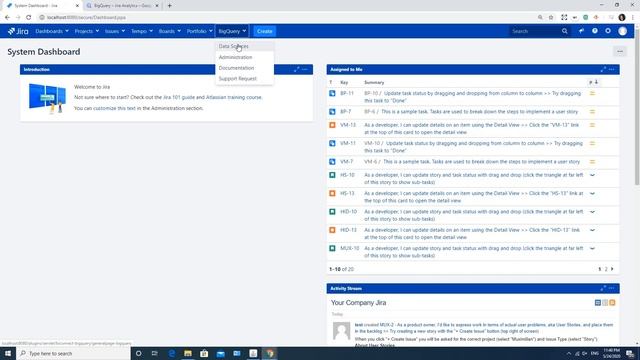Open the Boards dropdown menu

pos(169,31)
